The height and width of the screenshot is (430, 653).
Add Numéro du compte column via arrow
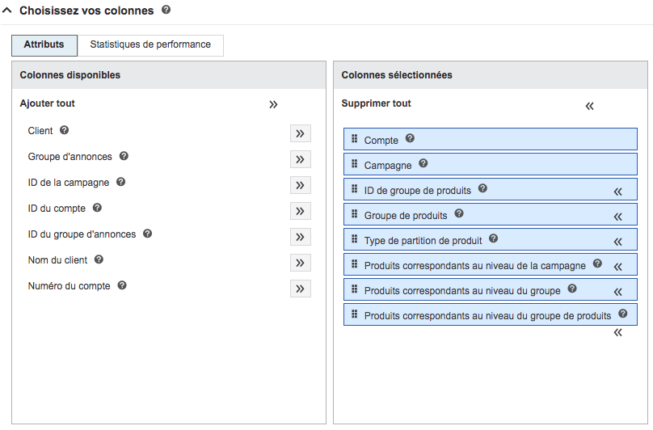click(x=299, y=289)
